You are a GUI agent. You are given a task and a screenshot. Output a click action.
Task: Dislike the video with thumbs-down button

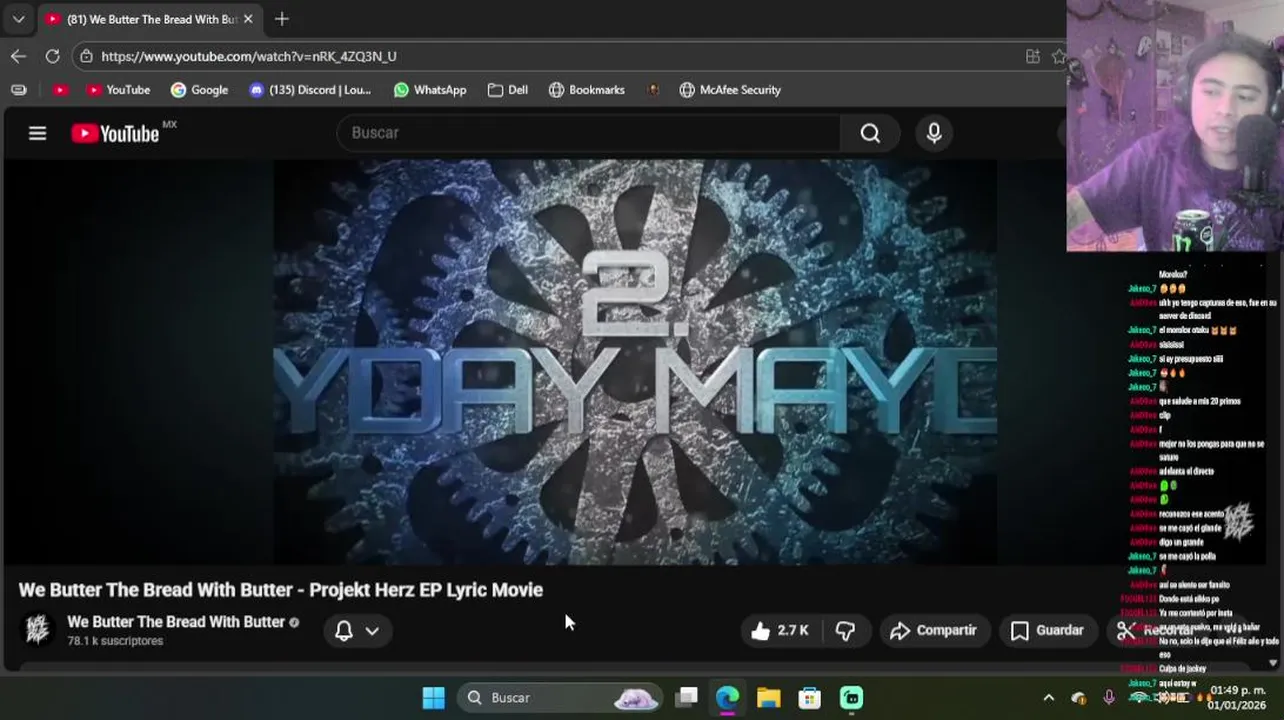(x=845, y=630)
